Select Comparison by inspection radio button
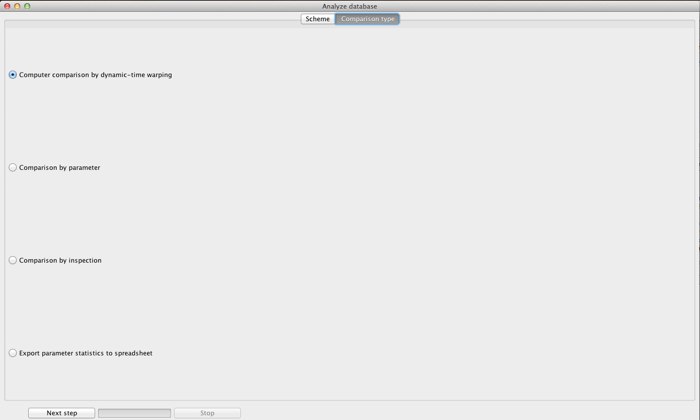The height and width of the screenshot is (420, 700). pyautogui.click(x=12, y=260)
